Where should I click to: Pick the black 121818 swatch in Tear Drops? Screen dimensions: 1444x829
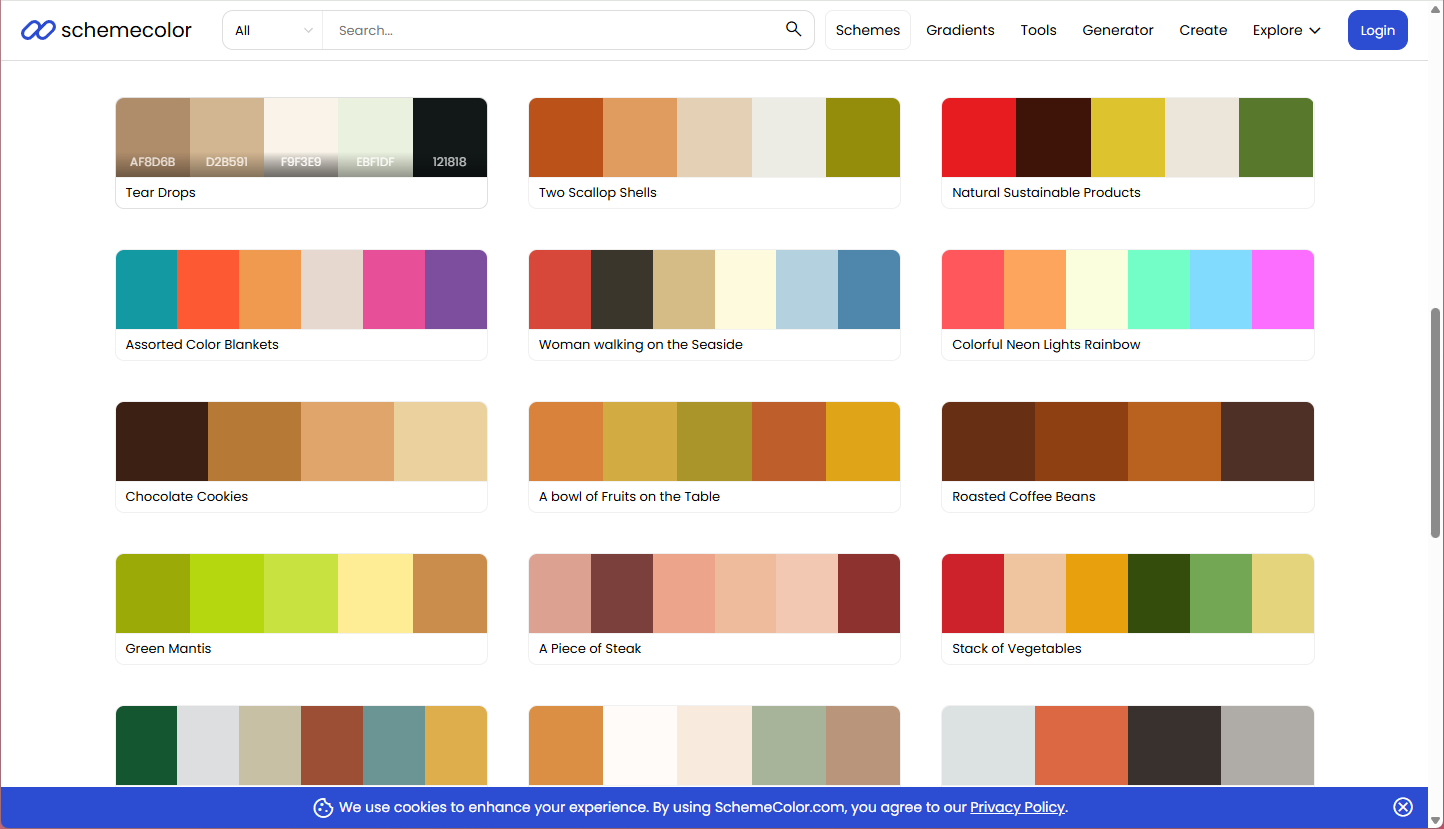tap(450, 137)
